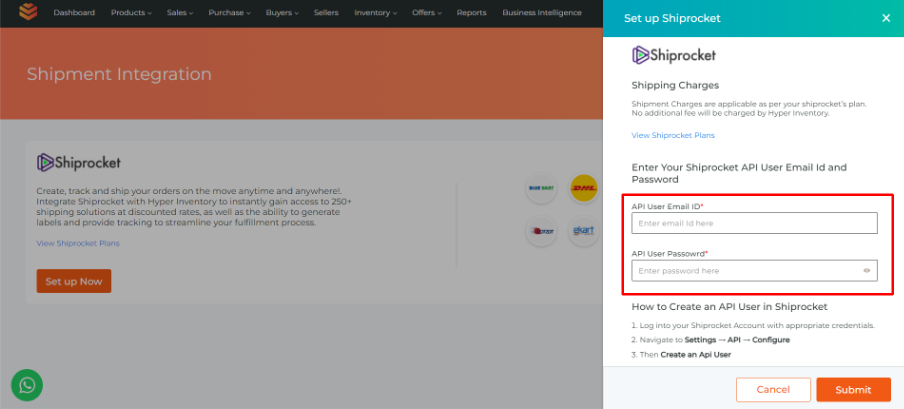Open the Sellers menu item
Image resolution: width=904 pixels, height=409 pixels.
coord(326,13)
